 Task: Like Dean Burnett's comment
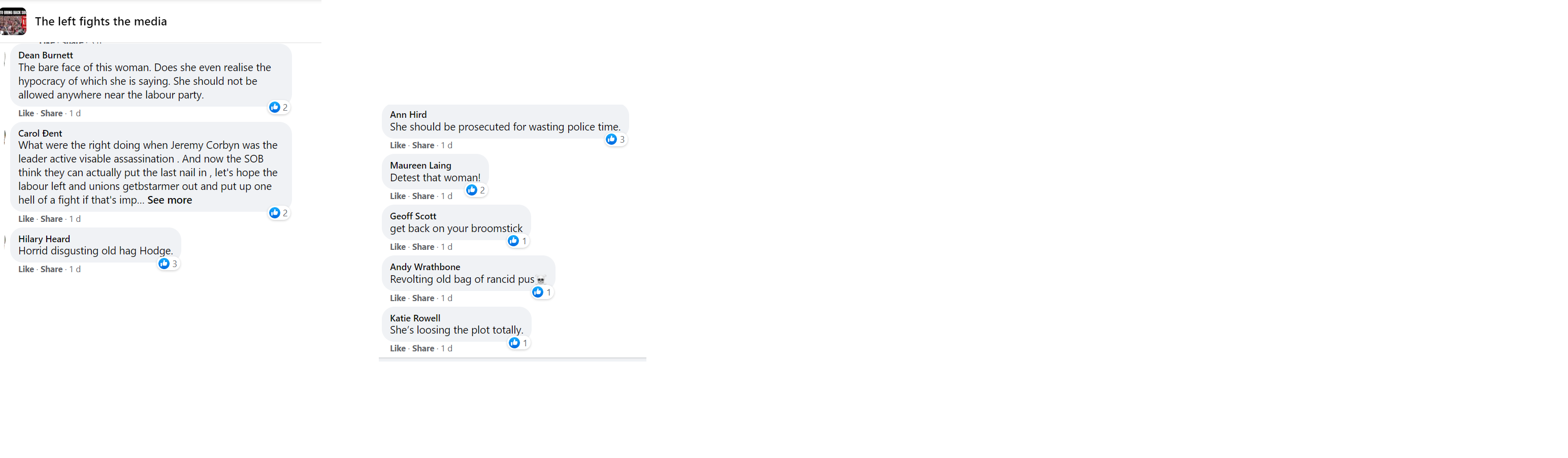26,113
